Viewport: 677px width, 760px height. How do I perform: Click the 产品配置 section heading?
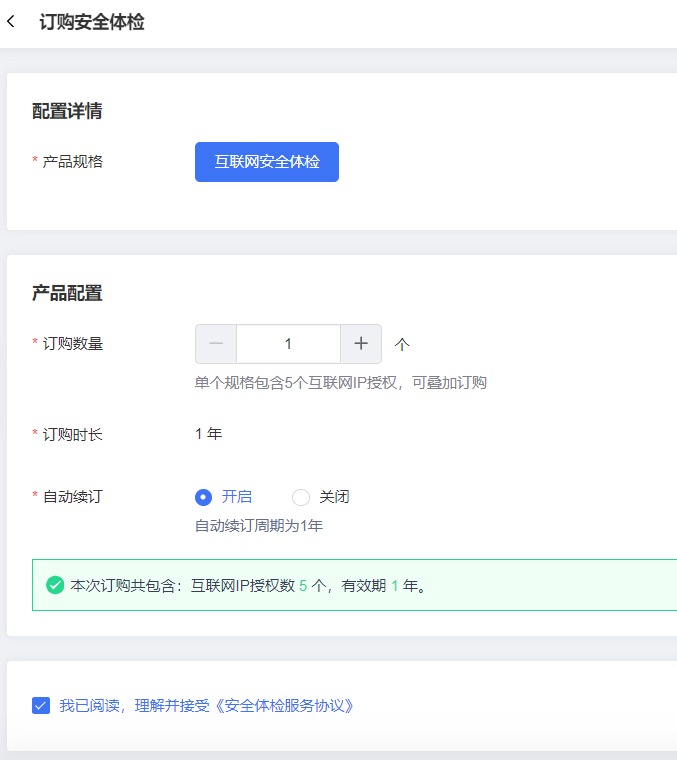67,293
